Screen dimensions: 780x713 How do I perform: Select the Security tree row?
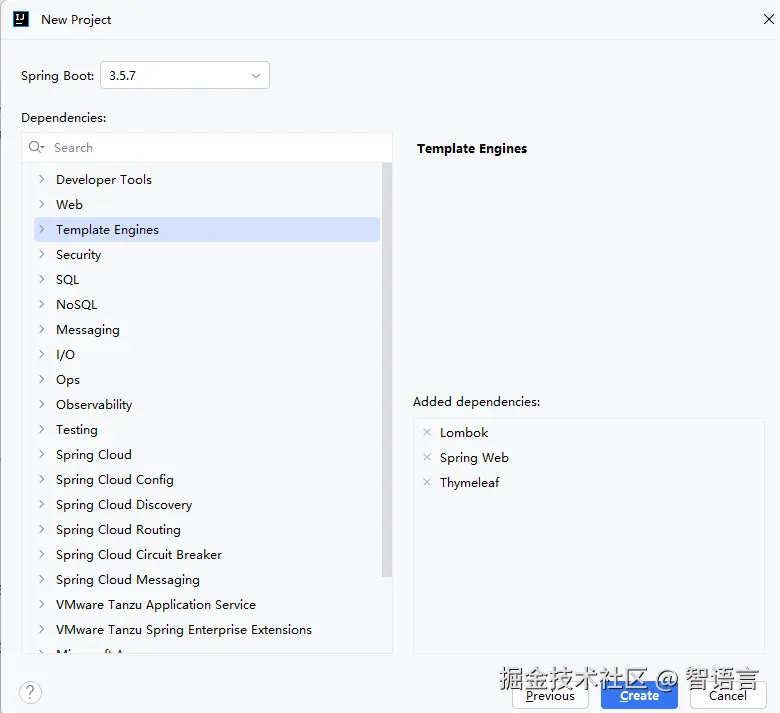tap(207, 255)
